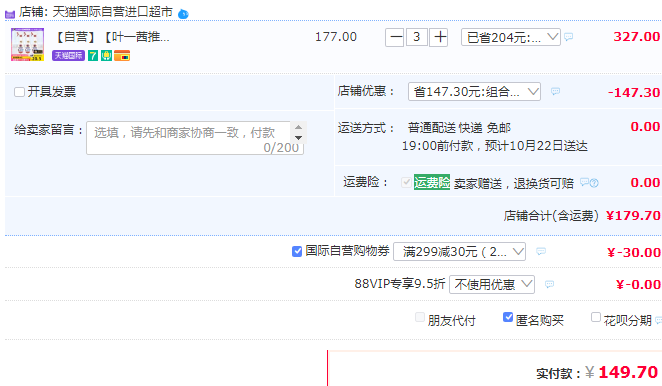This screenshot has height=386, width=662.
Task: Click the green 7-day return badge
Action: tap(93, 55)
